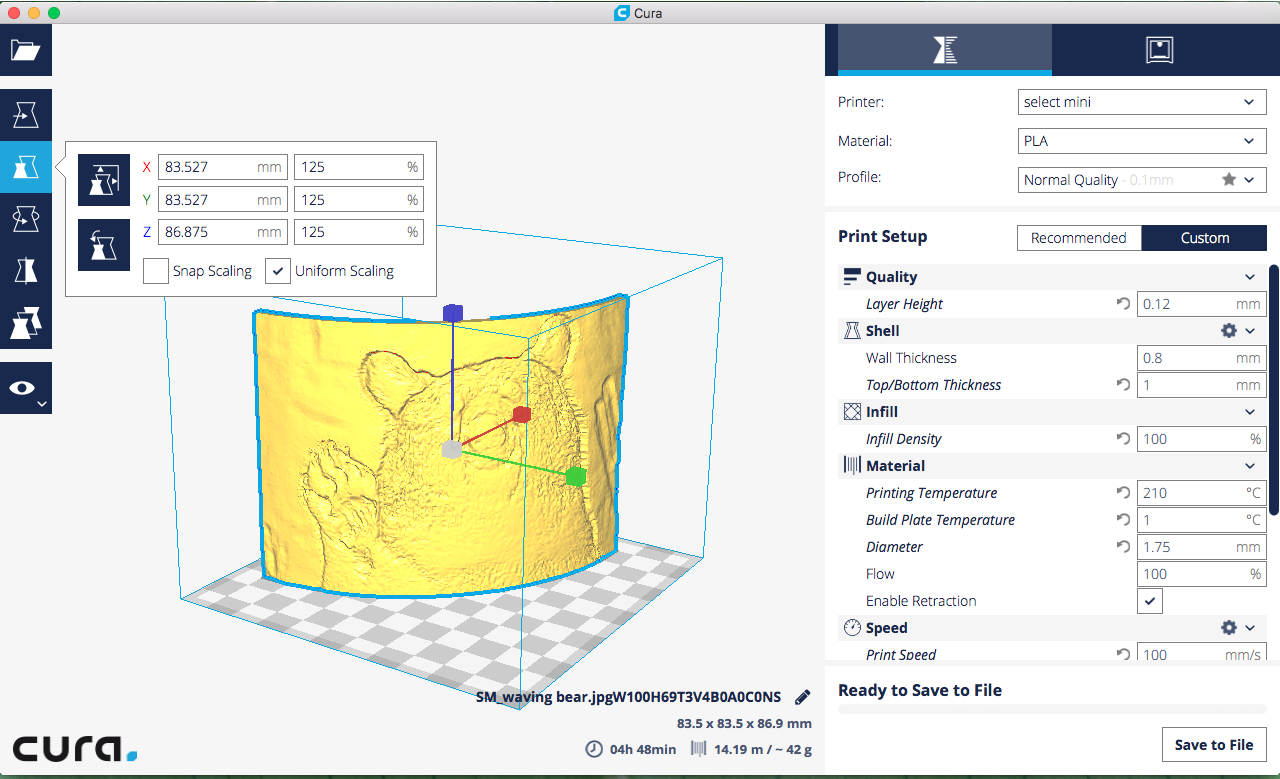Viewport: 1280px width, 779px height.
Task: Click the Reset scale button icon
Action: point(104,245)
